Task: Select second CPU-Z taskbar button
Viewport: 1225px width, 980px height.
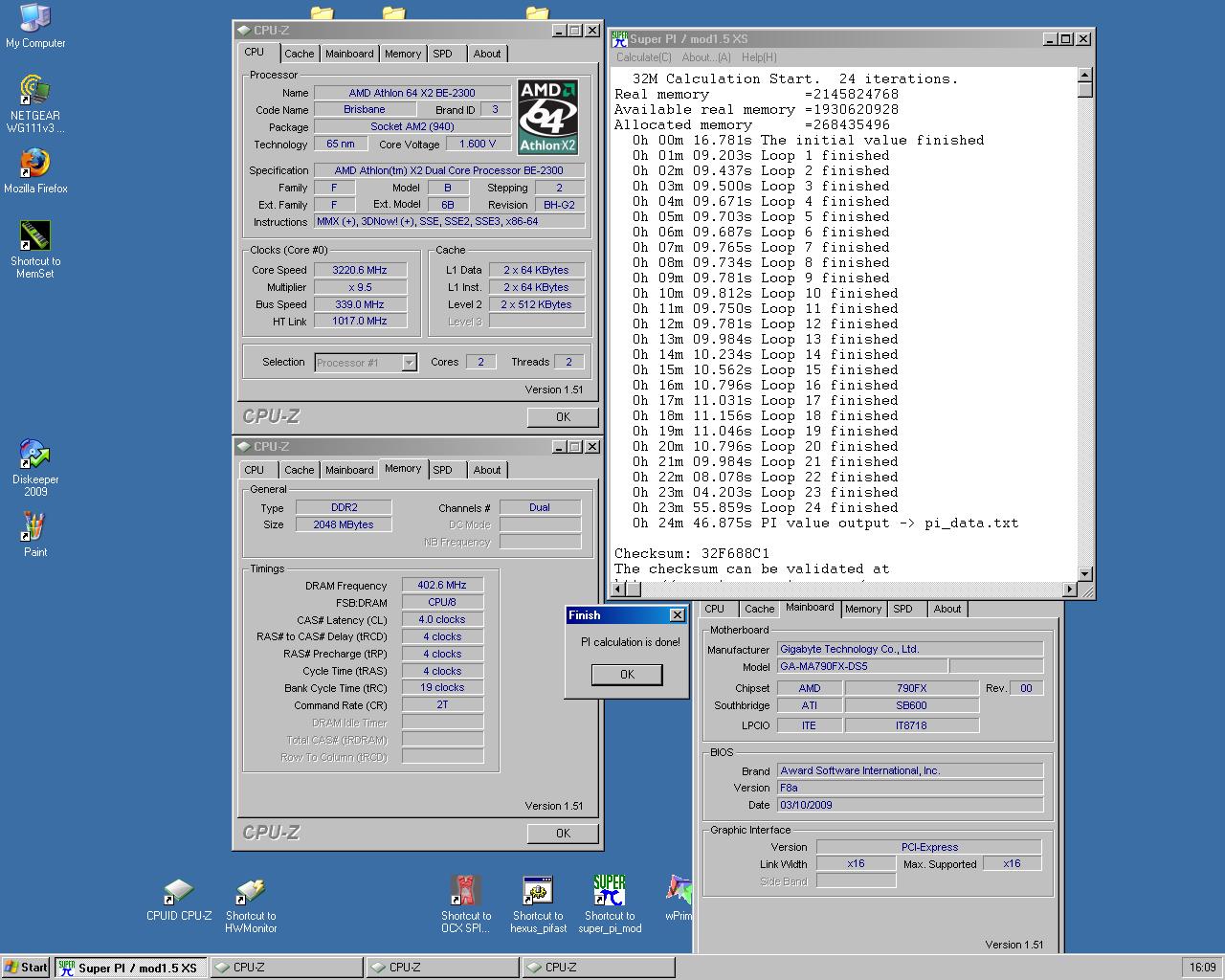Action: pyautogui.click(x=442, y=968)
